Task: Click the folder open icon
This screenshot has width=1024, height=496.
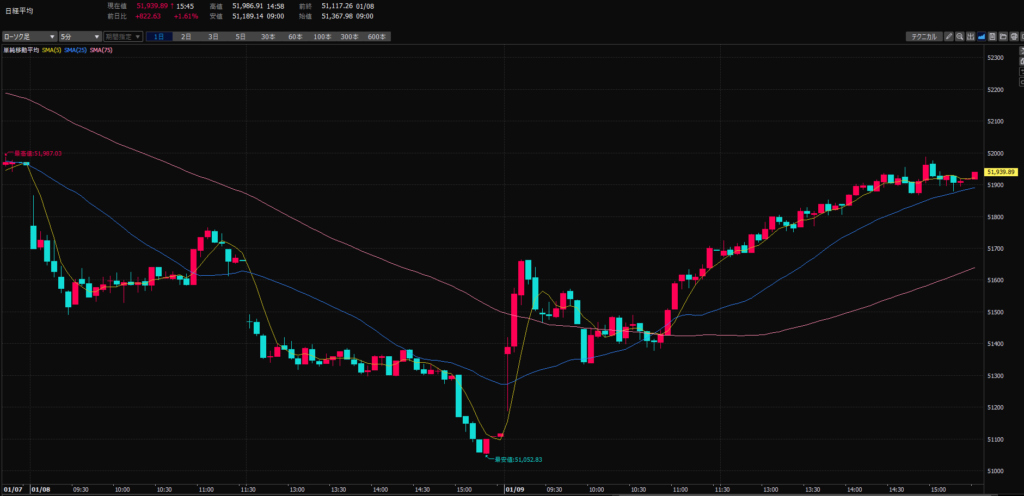Action: [1005, 36]
